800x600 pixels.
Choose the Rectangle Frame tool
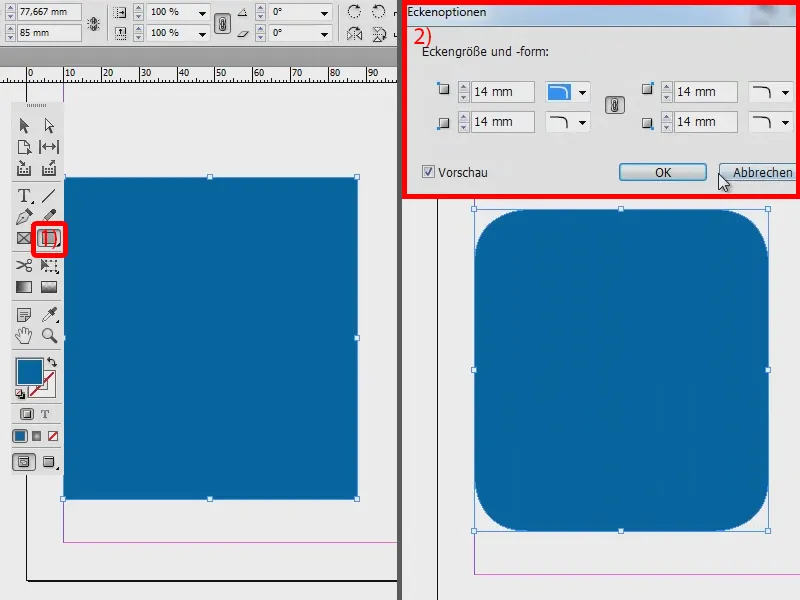pyautogui.click(x=24, y=238)
